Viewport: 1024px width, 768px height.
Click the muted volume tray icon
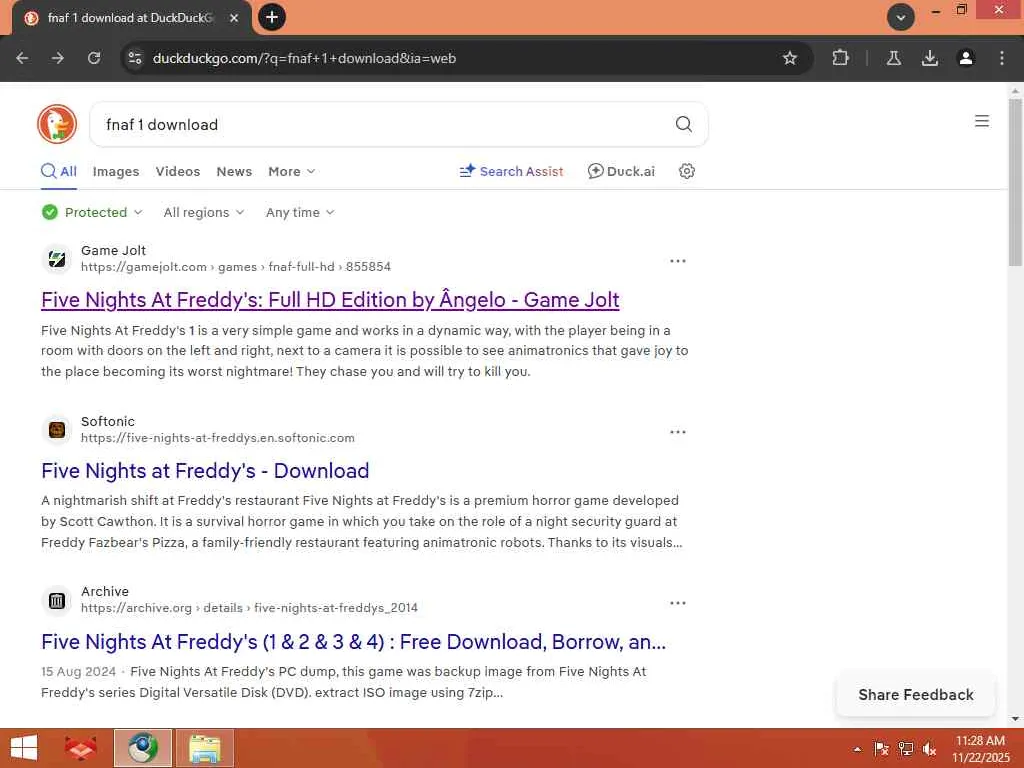(x=929, y=749)
